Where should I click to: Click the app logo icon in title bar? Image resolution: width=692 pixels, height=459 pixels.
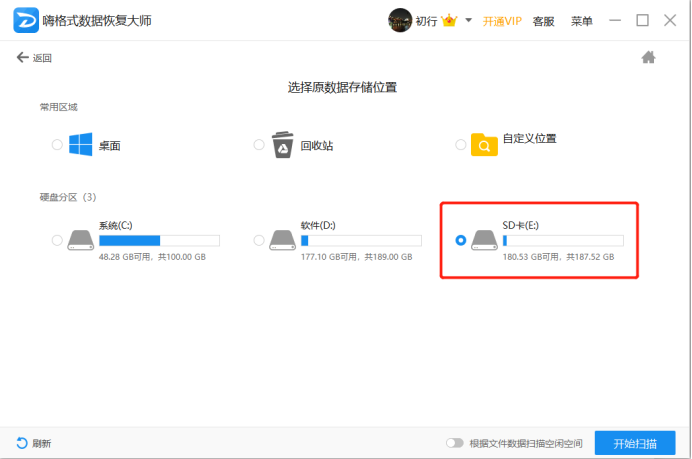26,20
